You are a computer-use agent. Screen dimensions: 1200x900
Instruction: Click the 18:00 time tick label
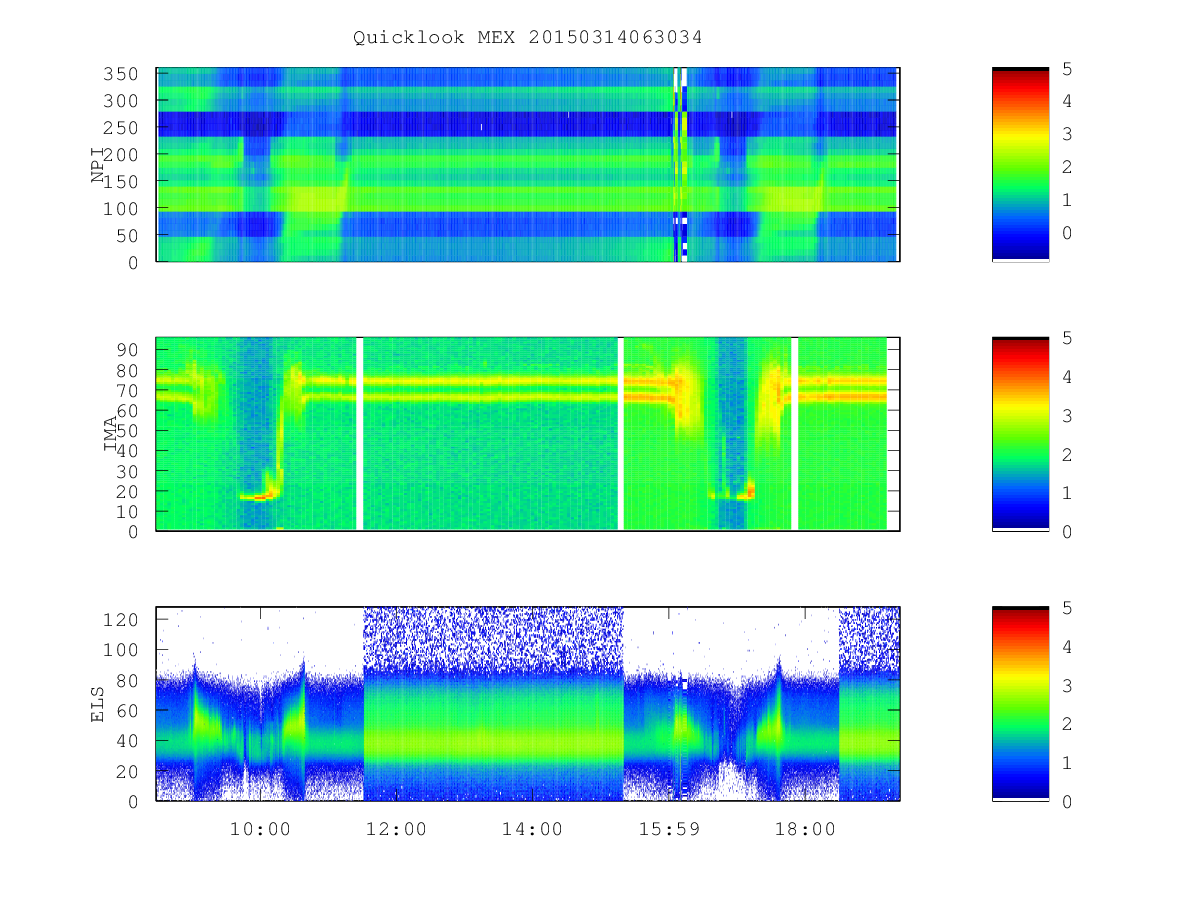(x=806, y=829)
